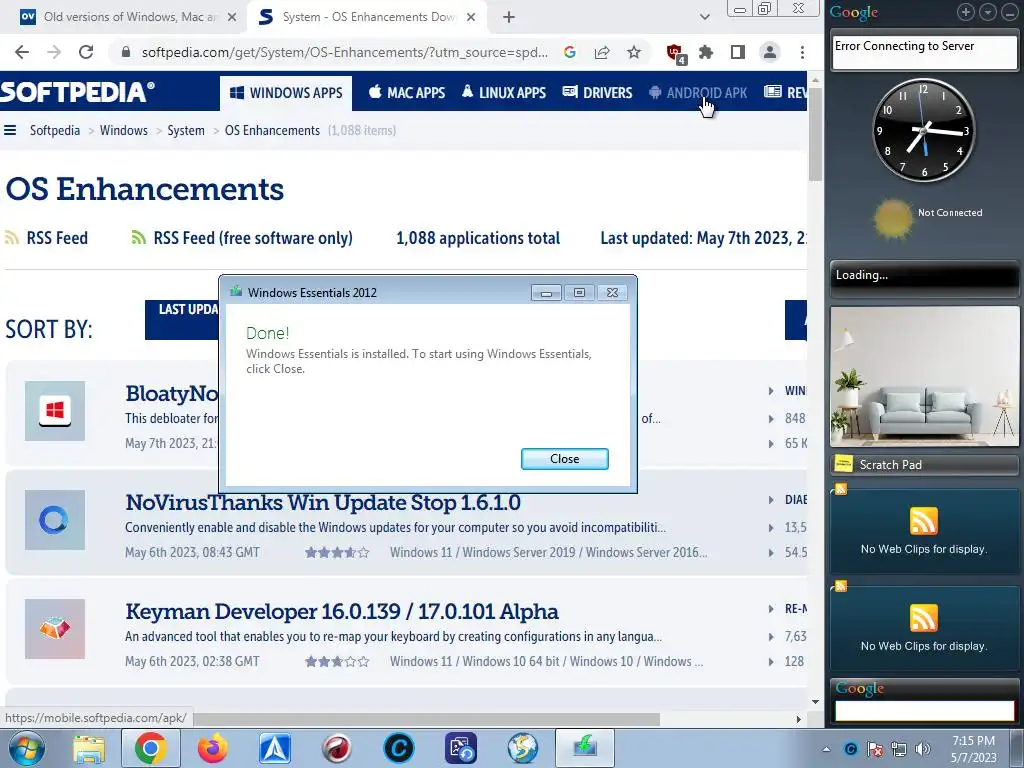This screenshot has height=768, width=1024.
Task: Go back with the browser back arrow
Action: [x=22, y=52]
